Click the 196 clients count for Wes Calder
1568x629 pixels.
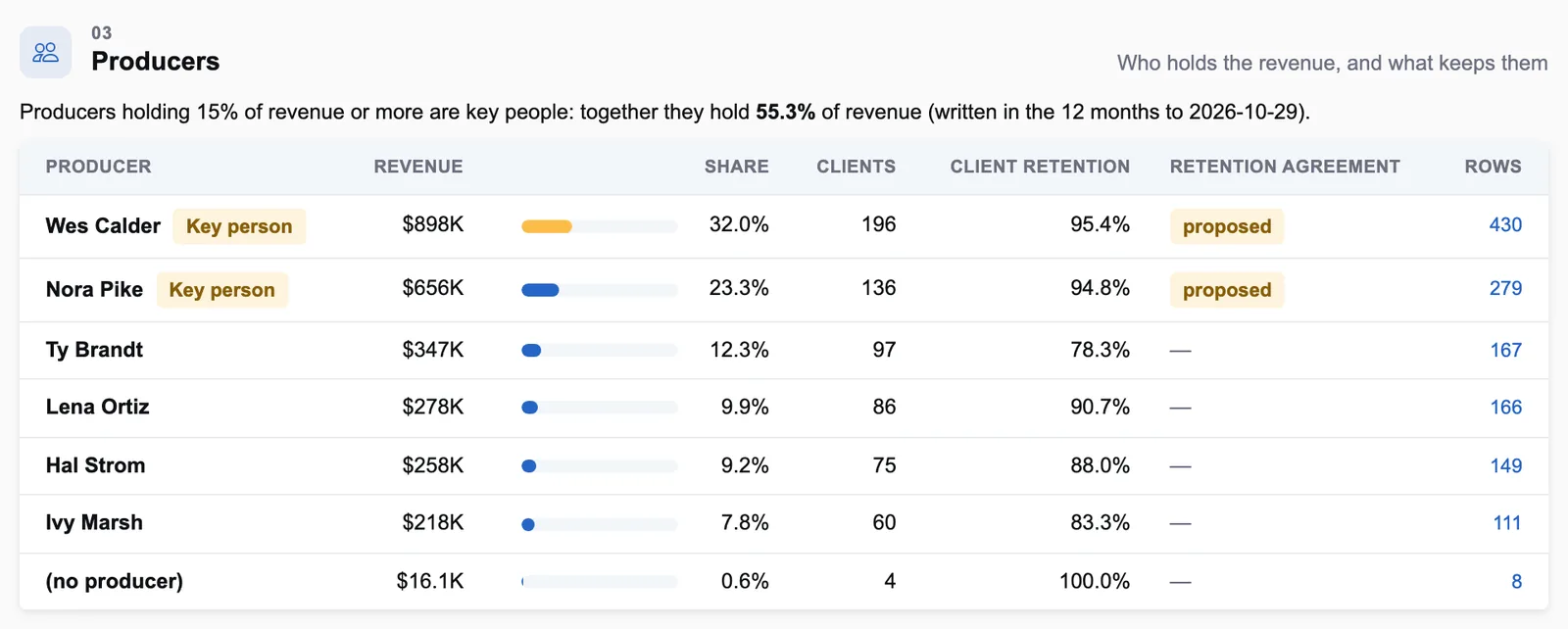coord(879,224)
